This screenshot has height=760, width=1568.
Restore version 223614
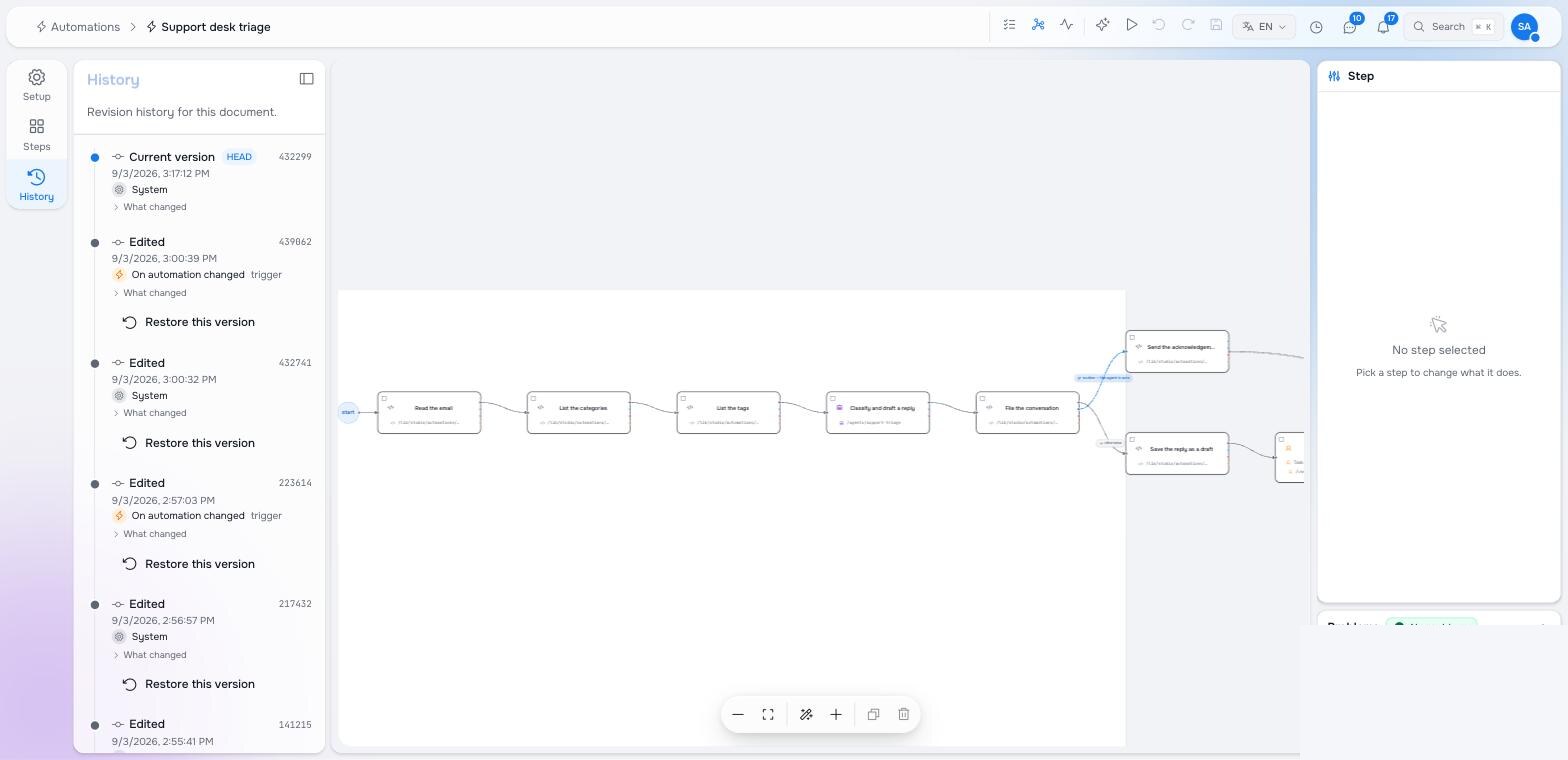(x=189, y=564)
